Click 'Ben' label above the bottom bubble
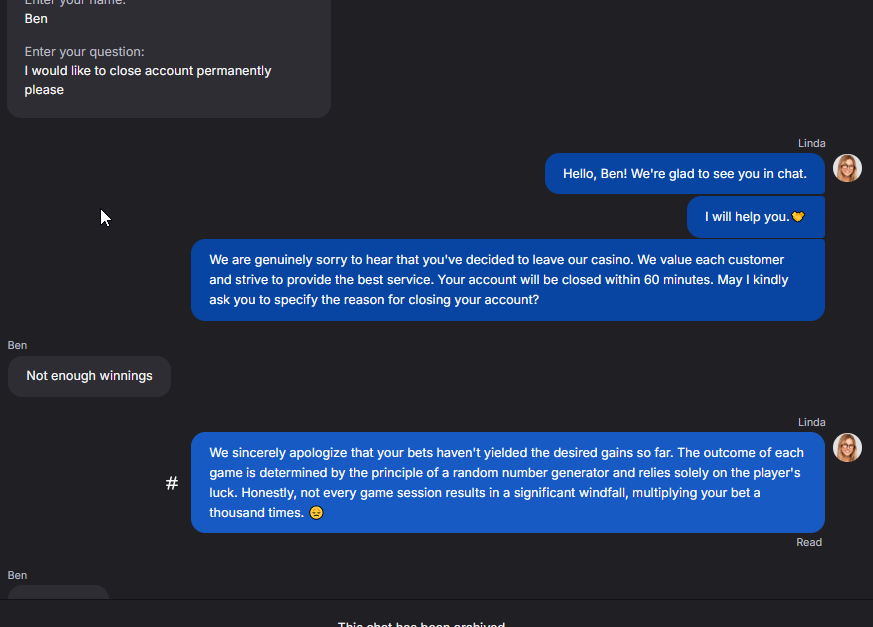873x627 pixels. (17, 575)
